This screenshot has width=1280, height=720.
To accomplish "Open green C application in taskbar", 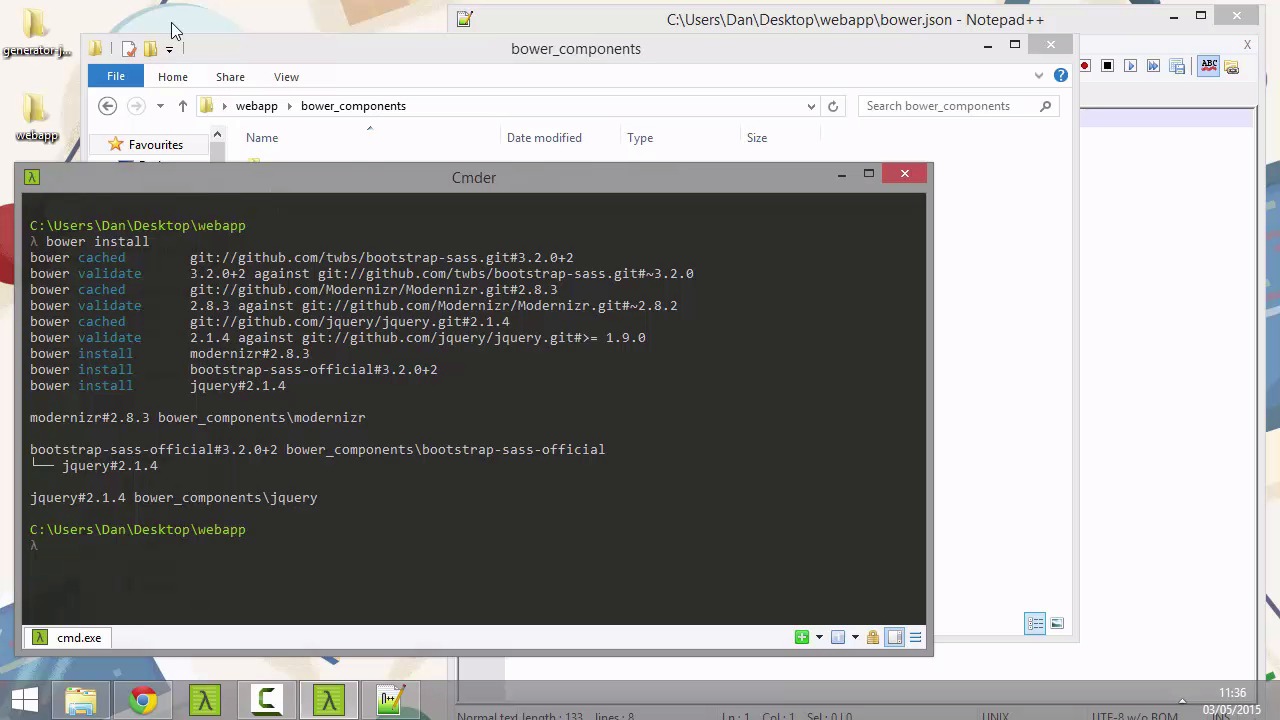I will pos(267,700).
